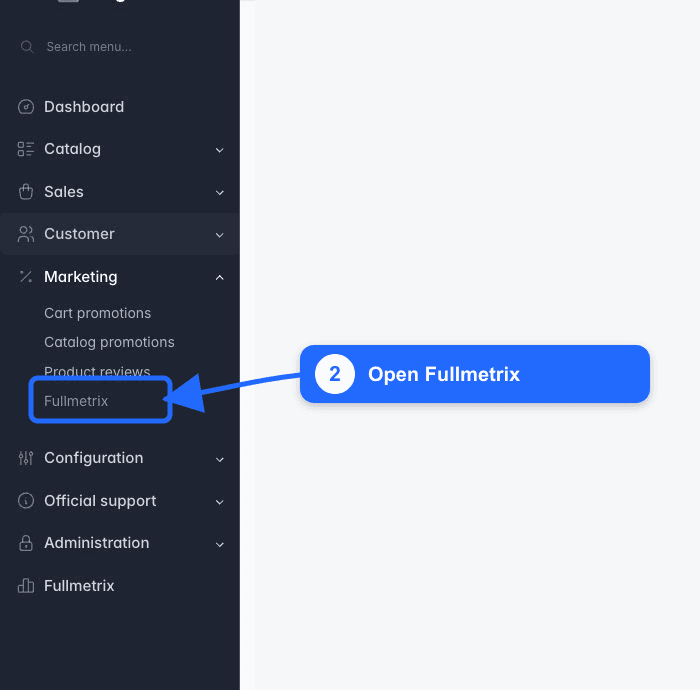Screen dimensions: 700x690
Task: Collapse the Marketing section chevron
Action: click(220, 277)
